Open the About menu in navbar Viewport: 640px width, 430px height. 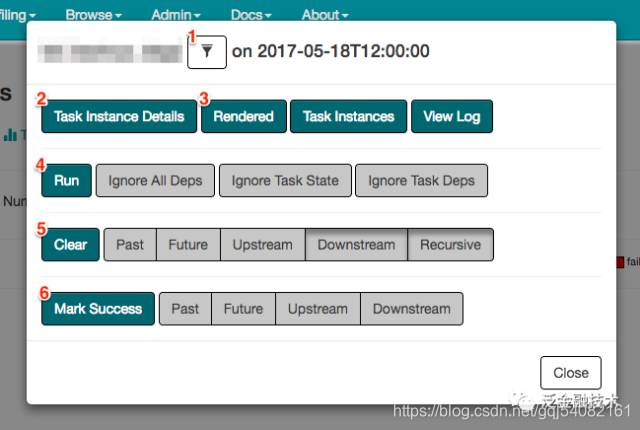click(x=325, y=15)
